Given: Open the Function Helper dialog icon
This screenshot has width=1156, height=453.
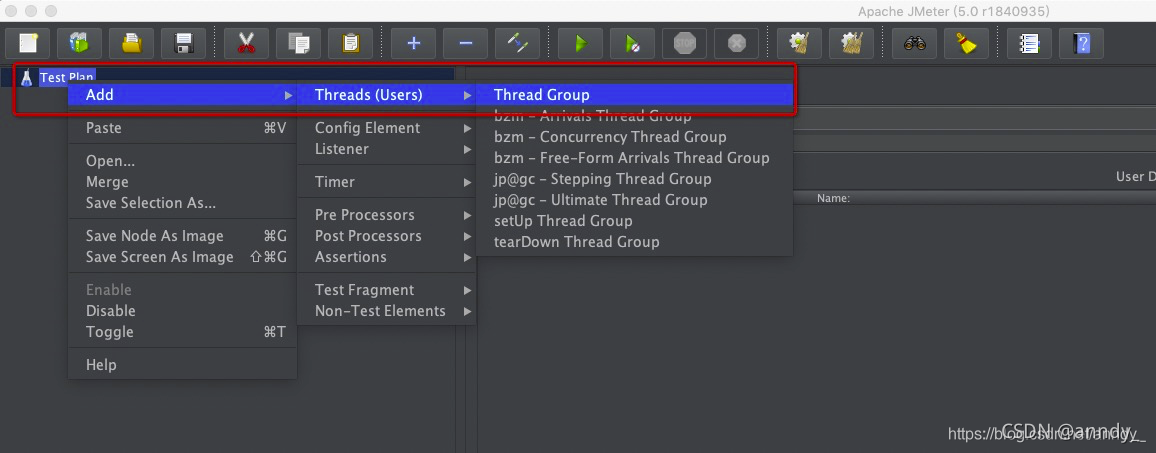Looking at the screenshot, I should [x=1029, y=44].
